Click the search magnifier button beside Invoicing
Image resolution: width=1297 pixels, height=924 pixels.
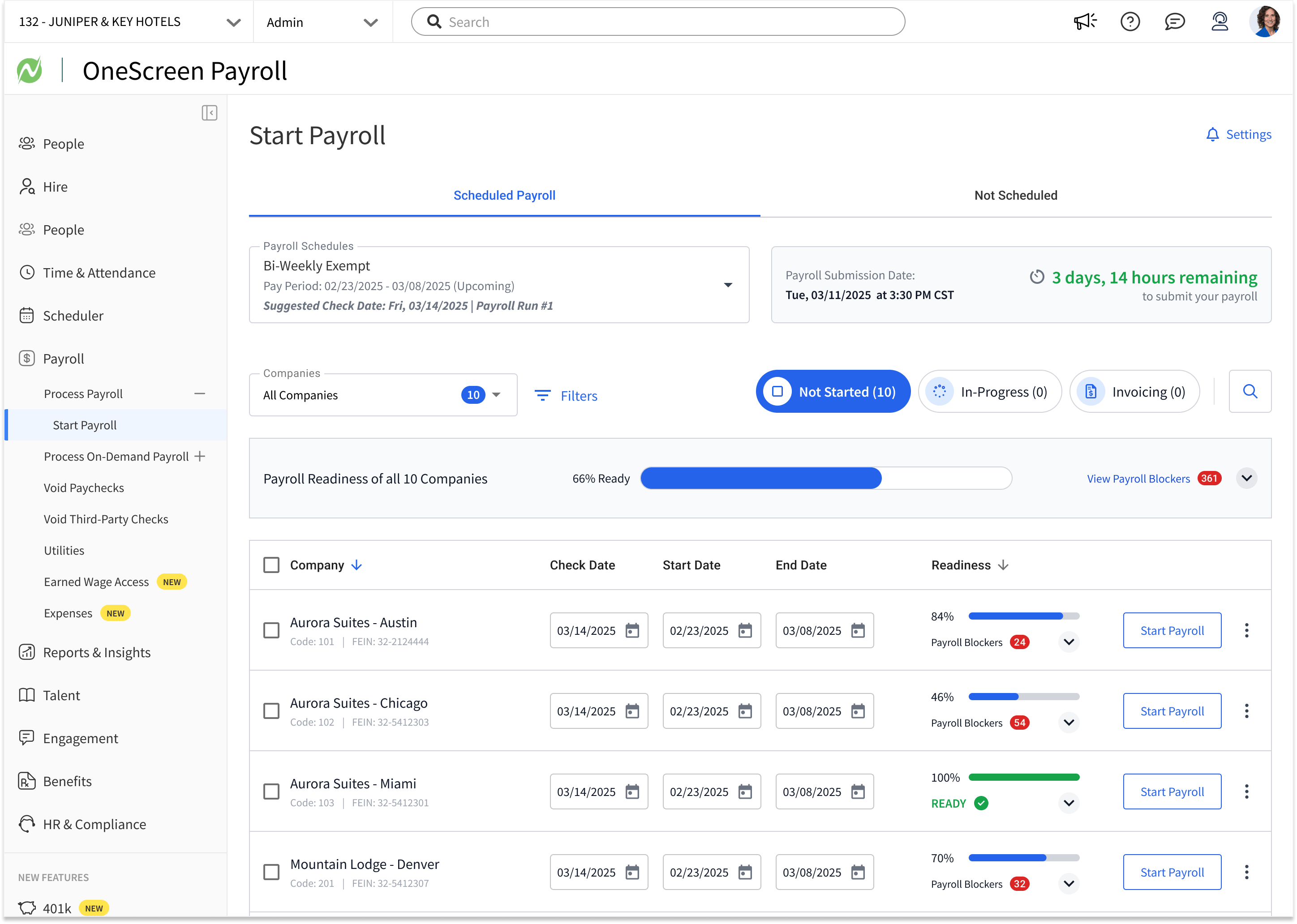(x=1250, y=391)
